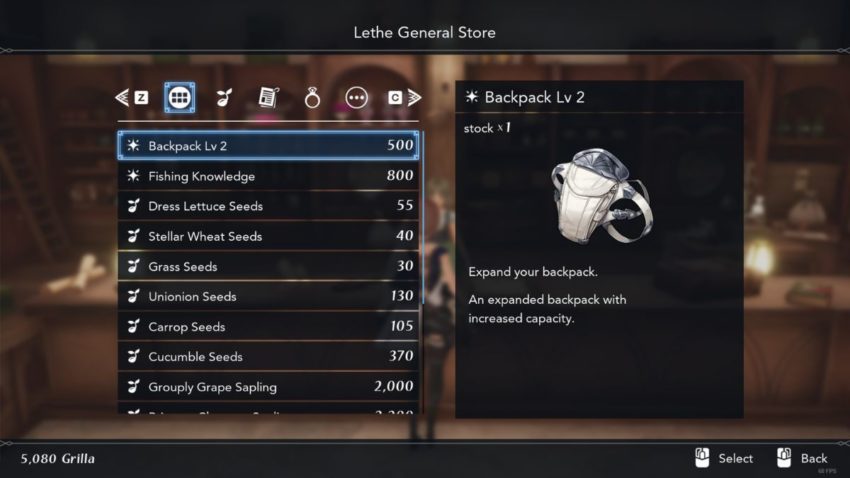Click the item list scrollbar

(x=423, y=217)
